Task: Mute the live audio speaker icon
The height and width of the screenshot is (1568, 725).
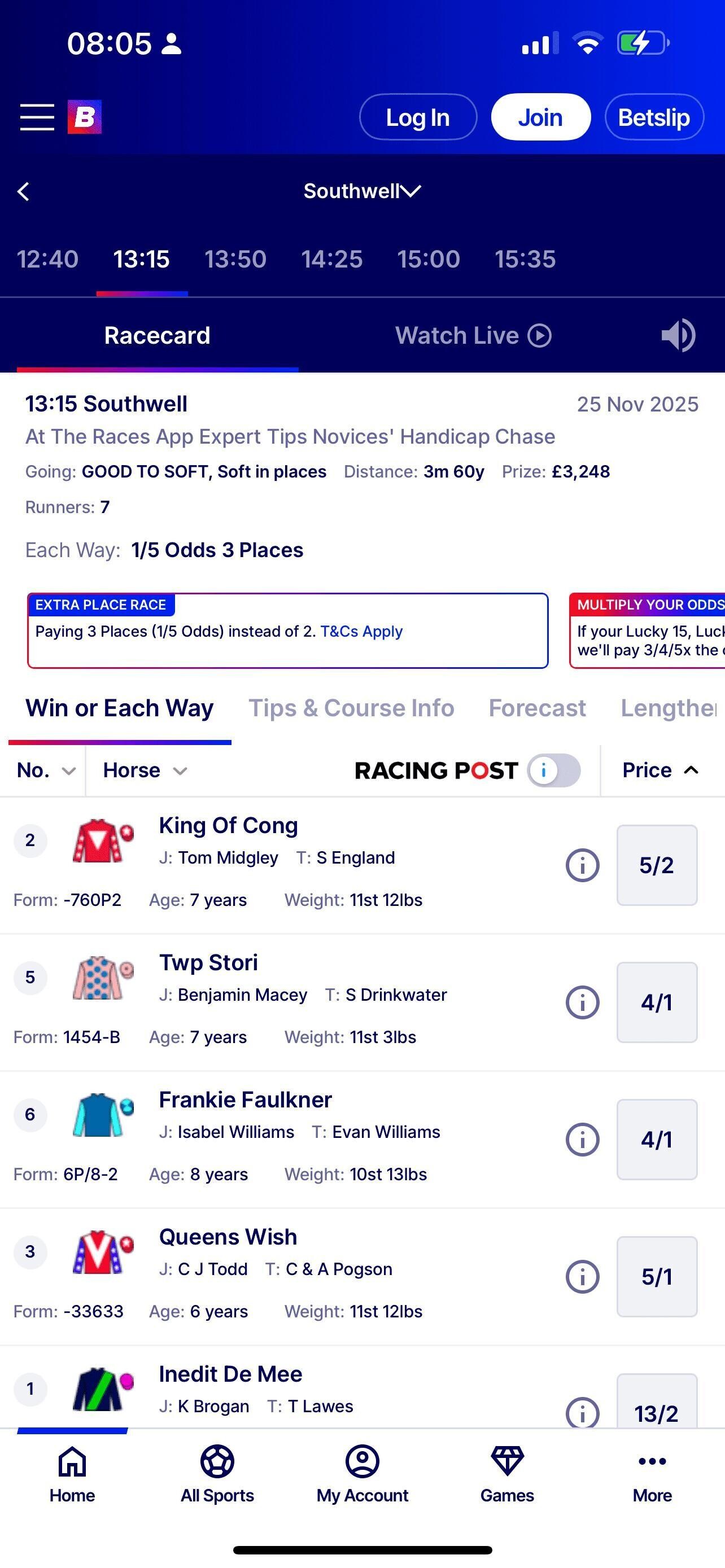Action: coord(678,335)
